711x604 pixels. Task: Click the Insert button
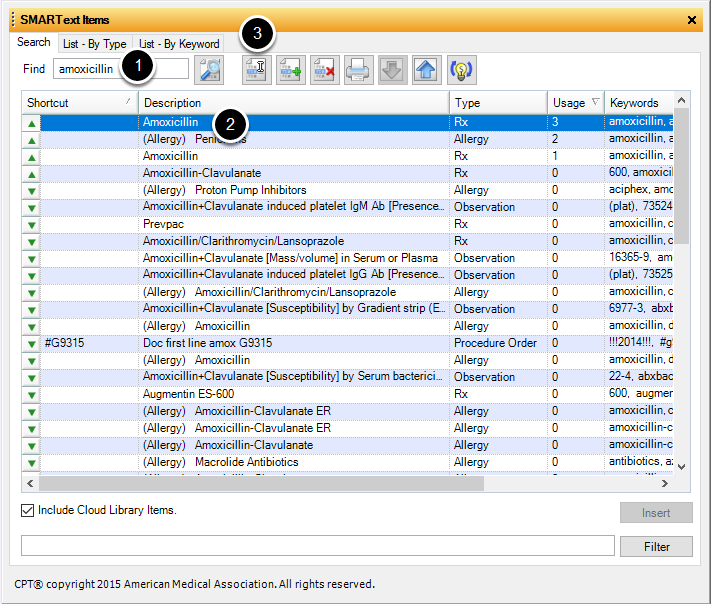(x=656, y=513)
